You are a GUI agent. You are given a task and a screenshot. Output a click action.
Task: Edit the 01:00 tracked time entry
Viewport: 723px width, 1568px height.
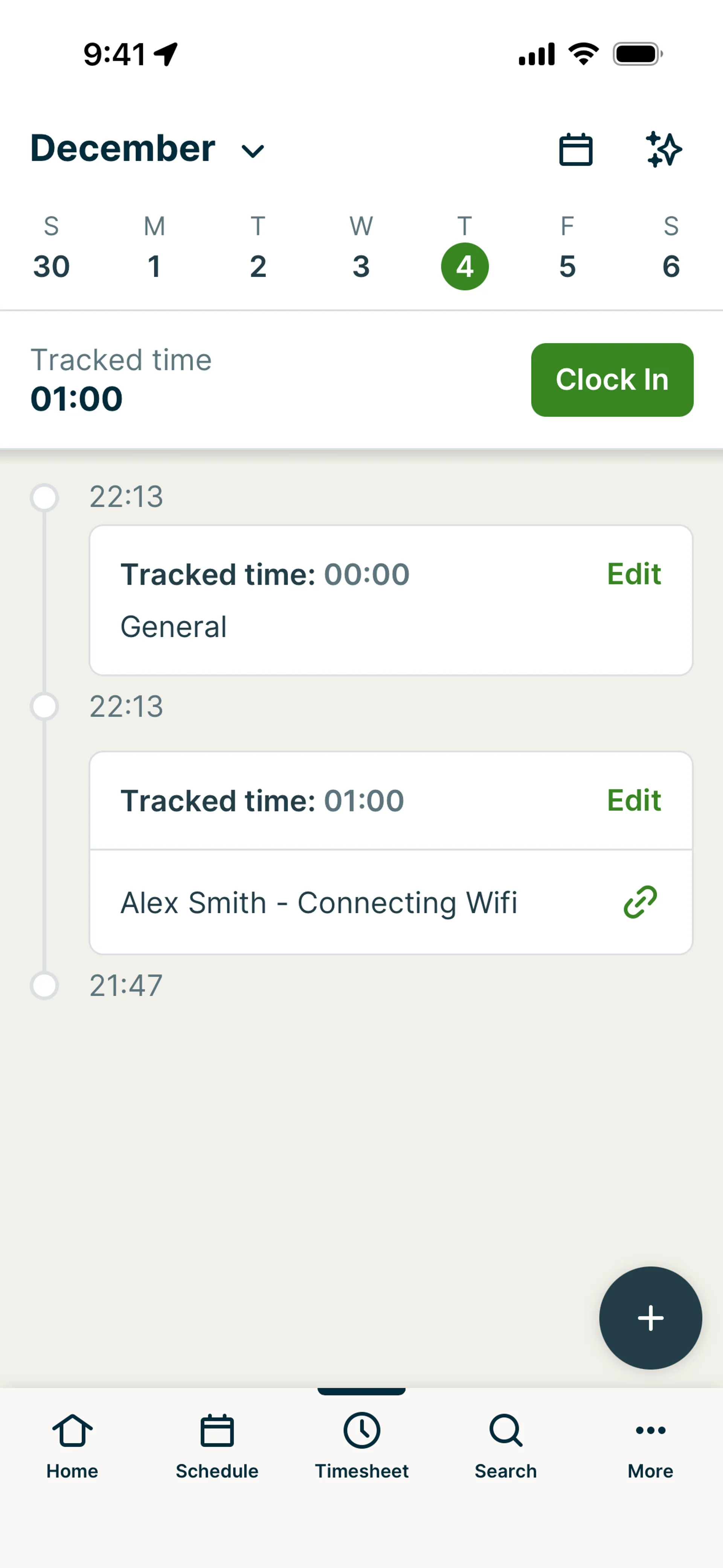[633, 801]
